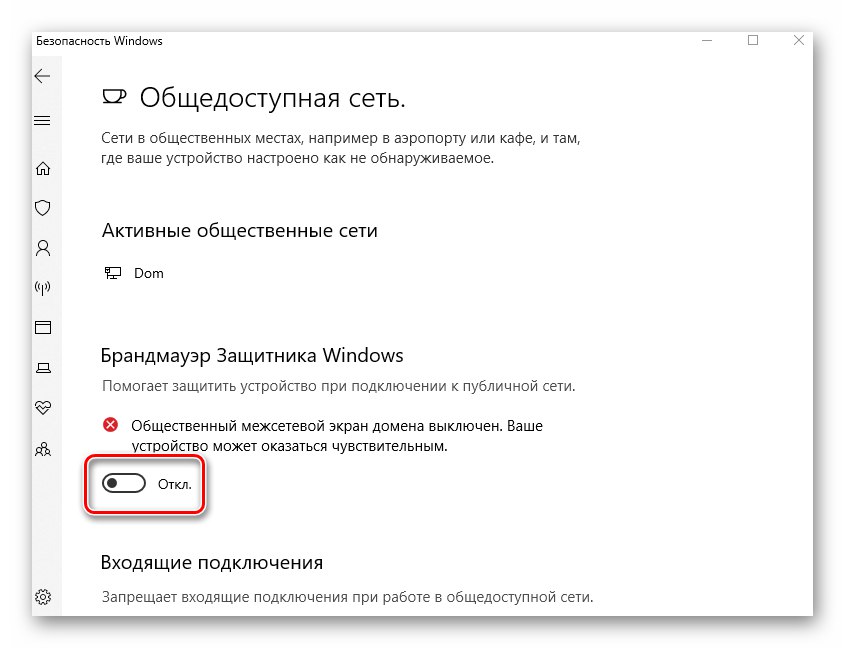This screenshot has width=845, height=648.
Task: Open Family options people icon
Action: coord(43,449)
